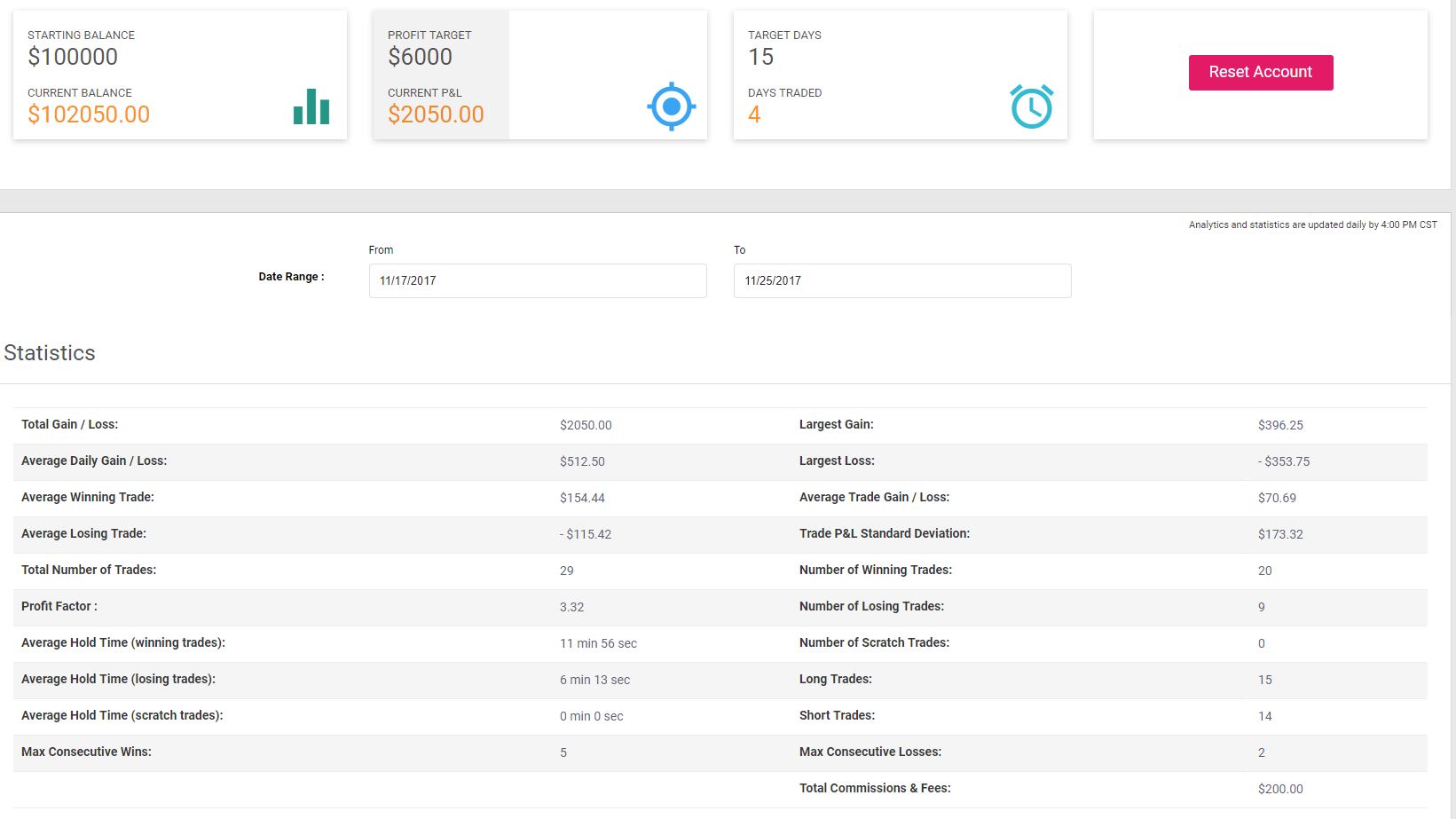The width and height of the screenshot is (1456, 819).
Task: Click the Total Commissions & Fees label
Action: click(875, 788)
